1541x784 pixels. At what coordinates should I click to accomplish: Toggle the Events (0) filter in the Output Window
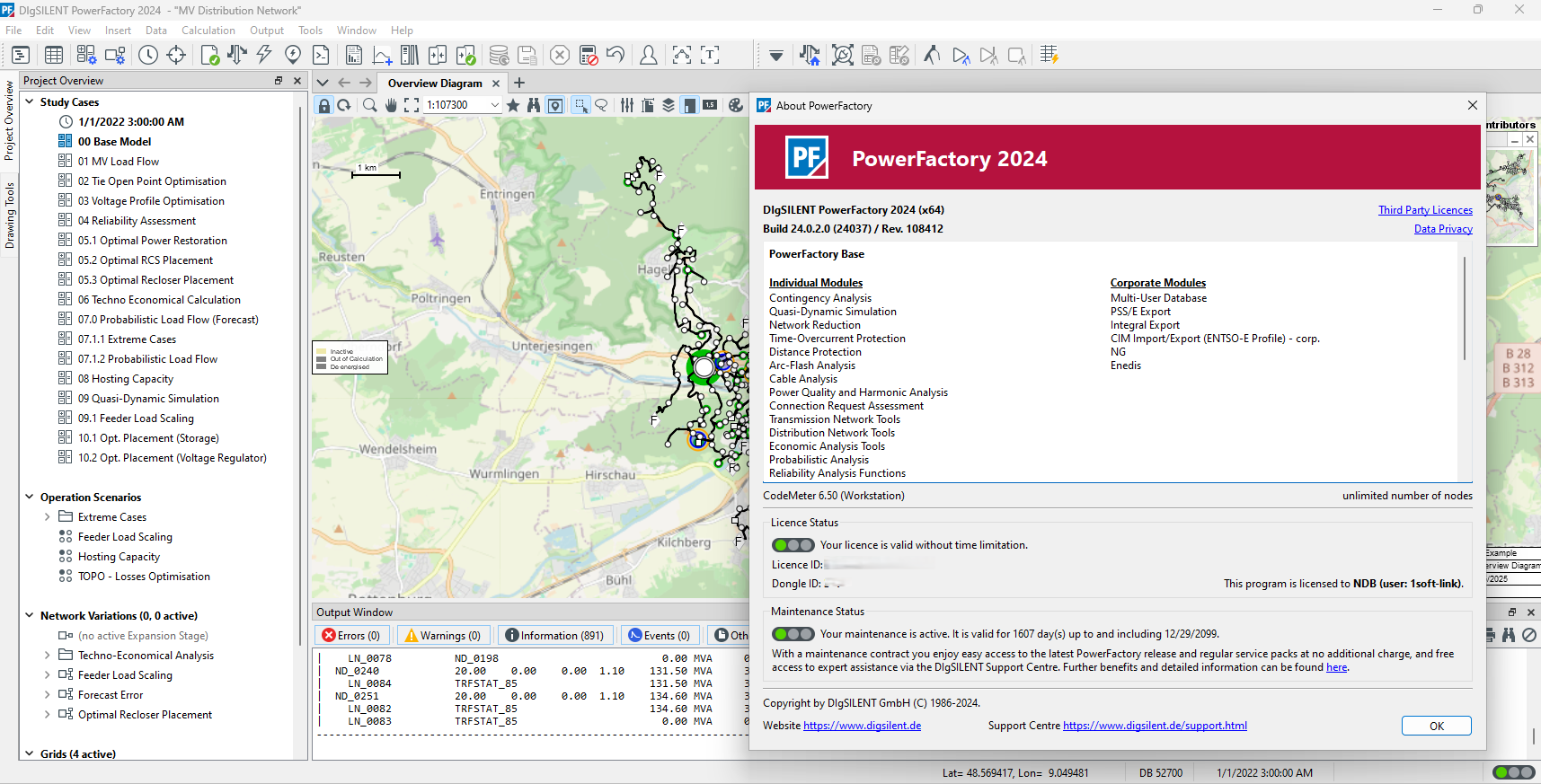click(660, 635)
